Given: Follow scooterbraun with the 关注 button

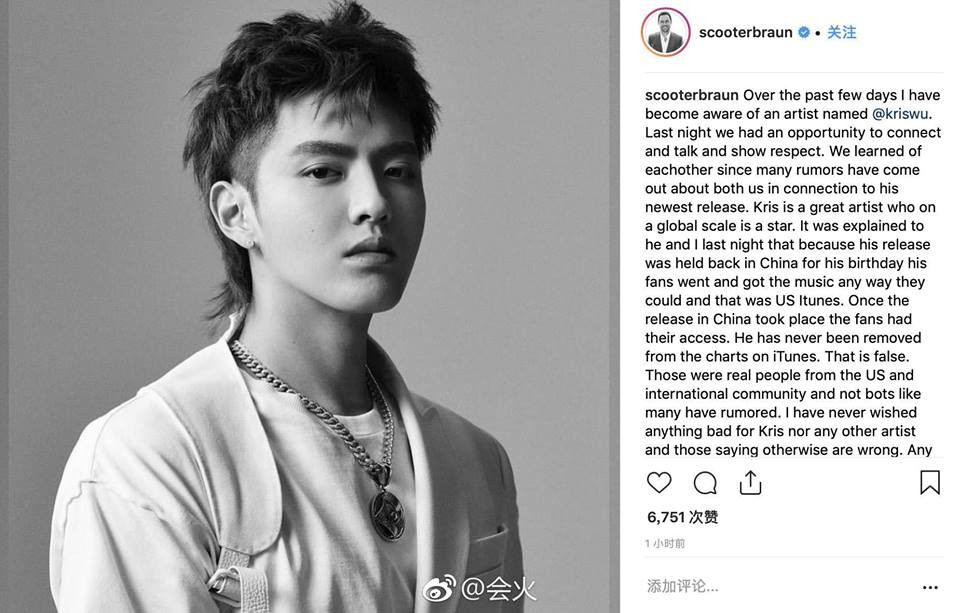Looking at the screenshot, I should coord(842,32).
